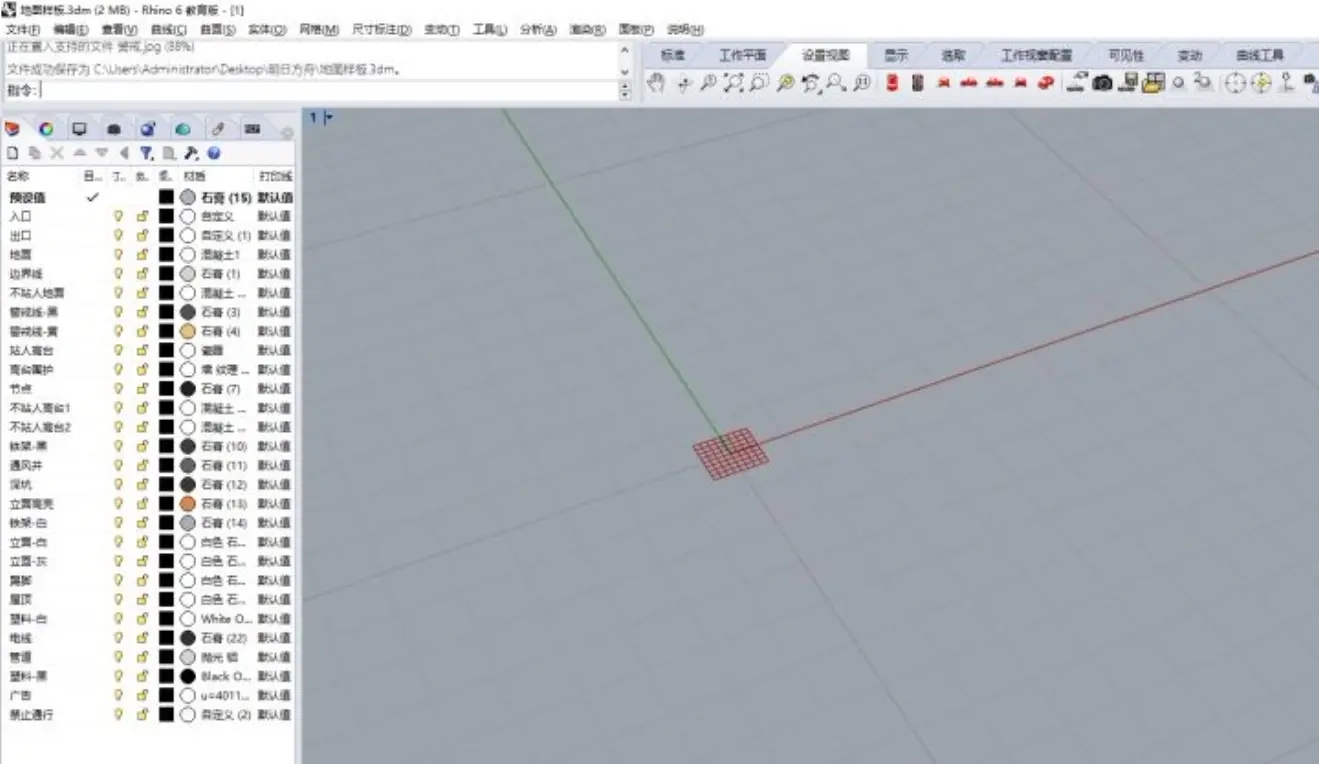Click the red perspective car view icon
This screenshot has height=764, width=1319.
click(1046, 84)
